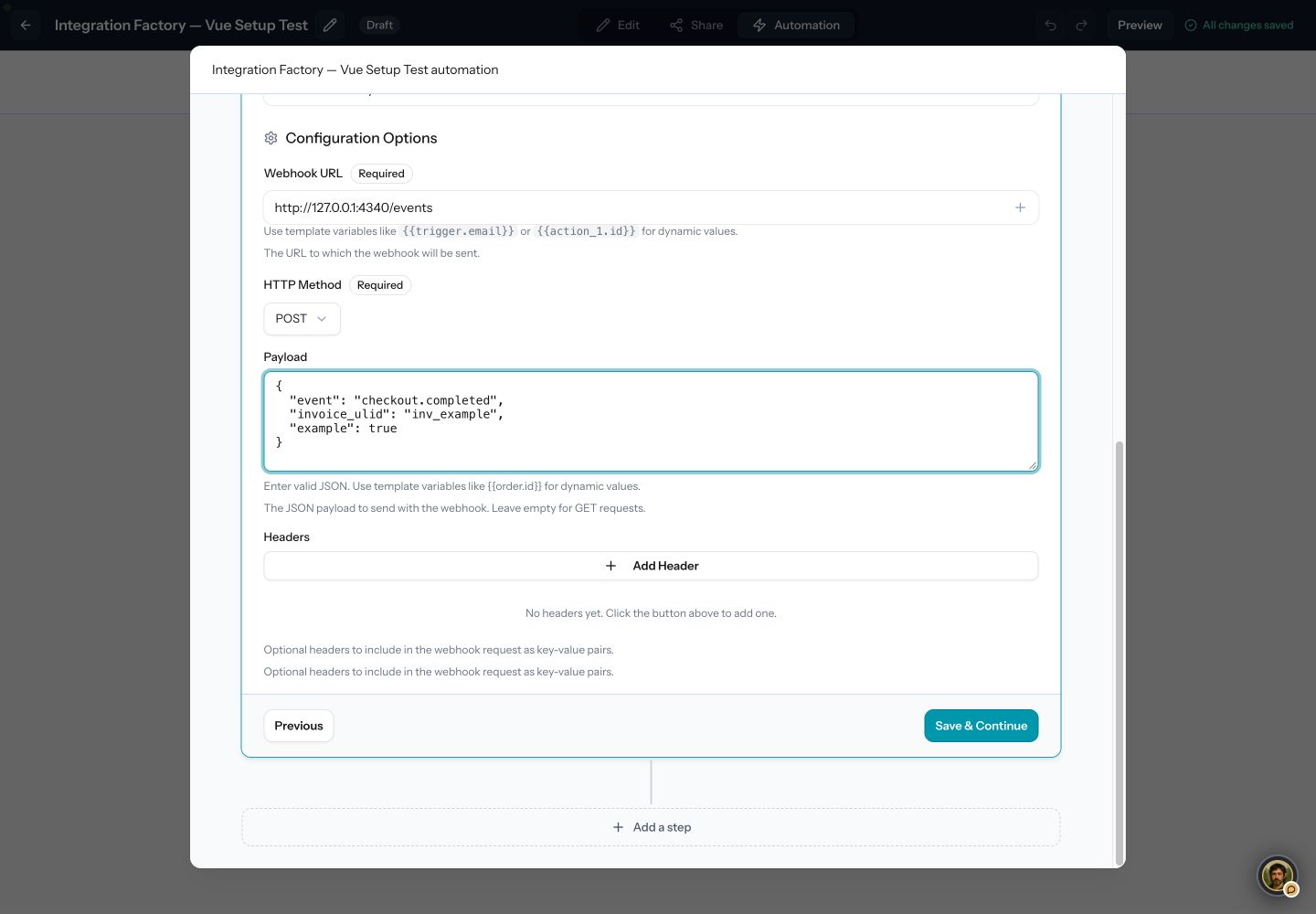
Task: Open the HTTP Method POST dropdown
Action: click(x=302, y=319)
